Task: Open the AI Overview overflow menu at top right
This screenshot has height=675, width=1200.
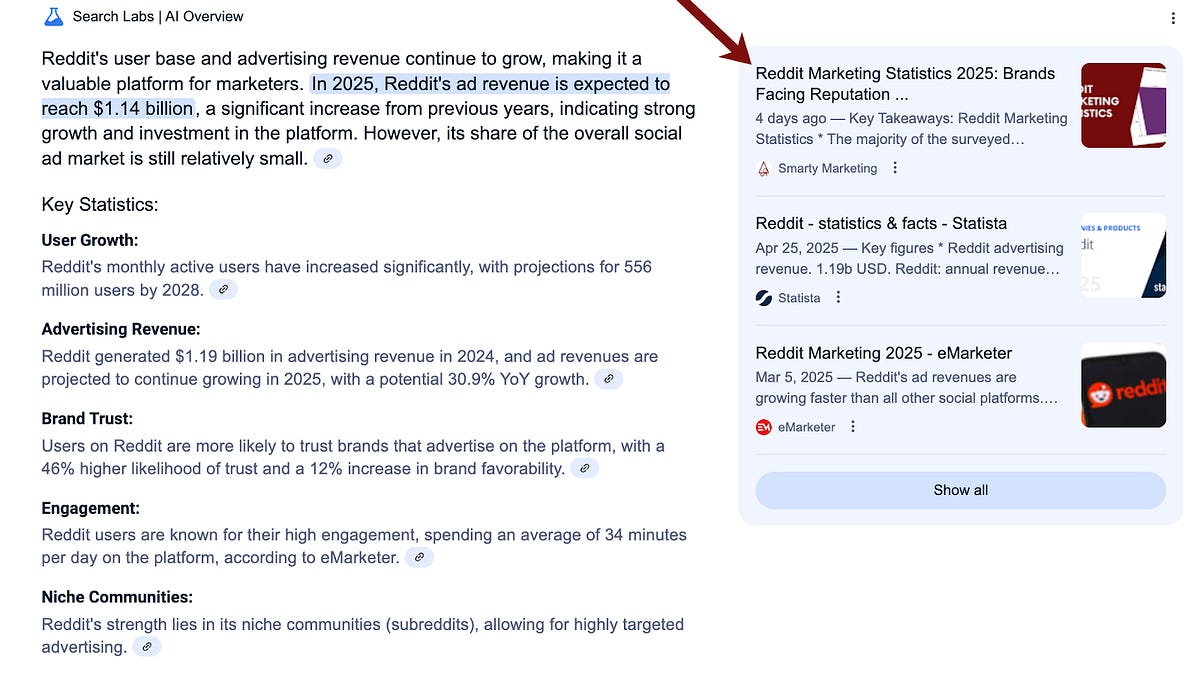Action: click(x=1173, y=18)
